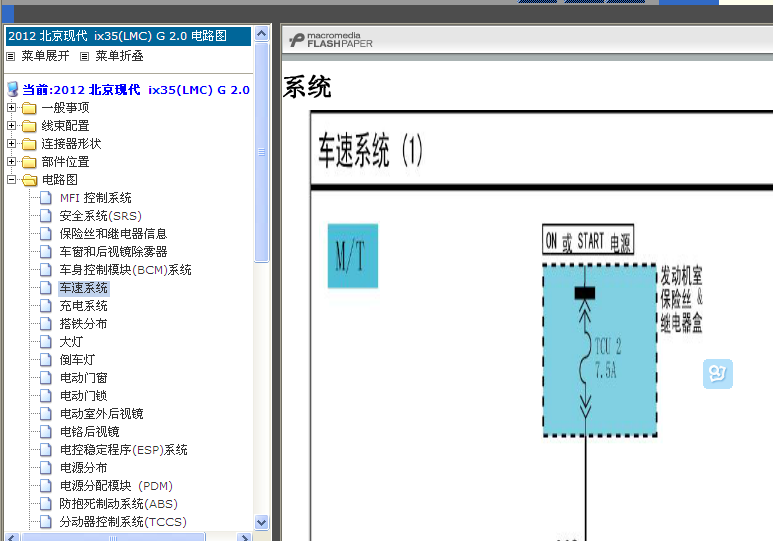The image size is (773, 541).
Task: Click the tree panel scroll-up arrow
Action: tap(262, 34)
